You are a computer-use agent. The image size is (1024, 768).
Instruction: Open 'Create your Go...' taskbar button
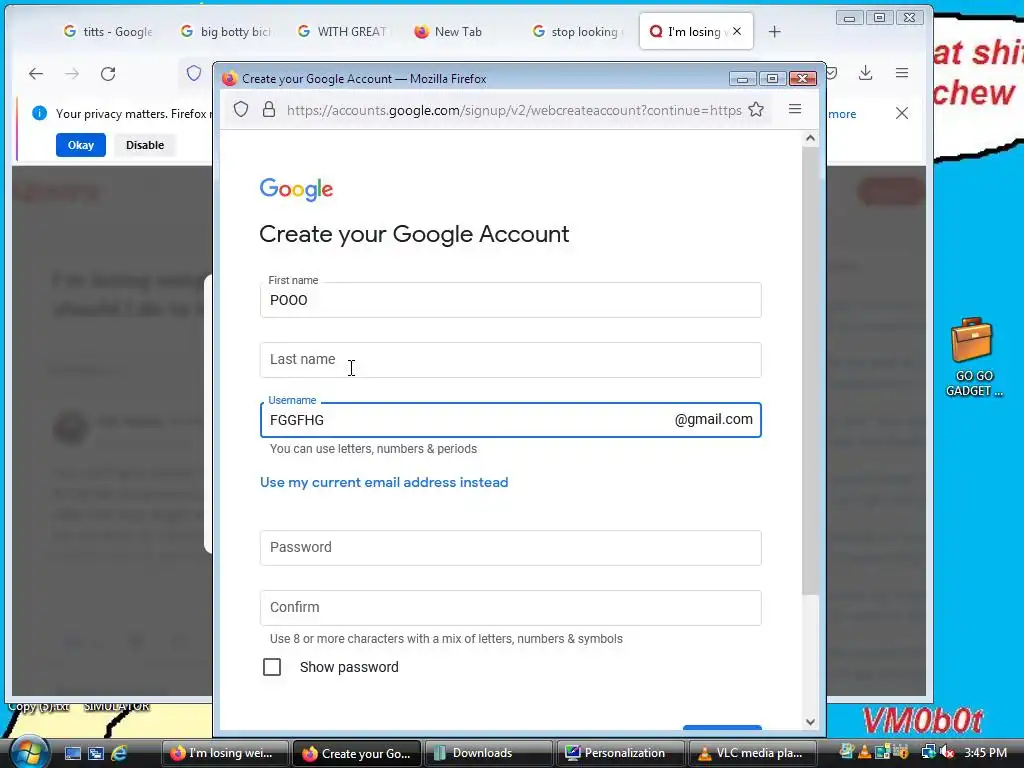tap(357, 753)
